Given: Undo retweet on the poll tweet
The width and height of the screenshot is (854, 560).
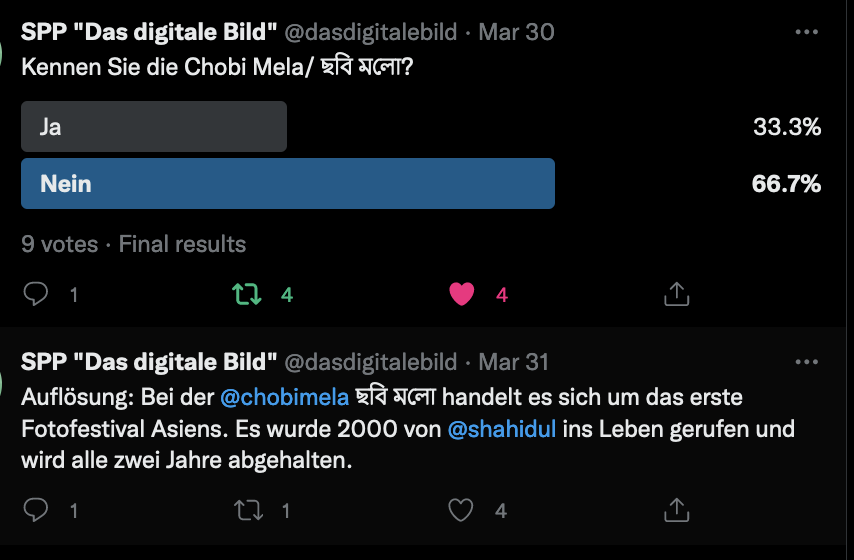Looking at the screenshot, I should pyautogui.click(x=243, y=294).
